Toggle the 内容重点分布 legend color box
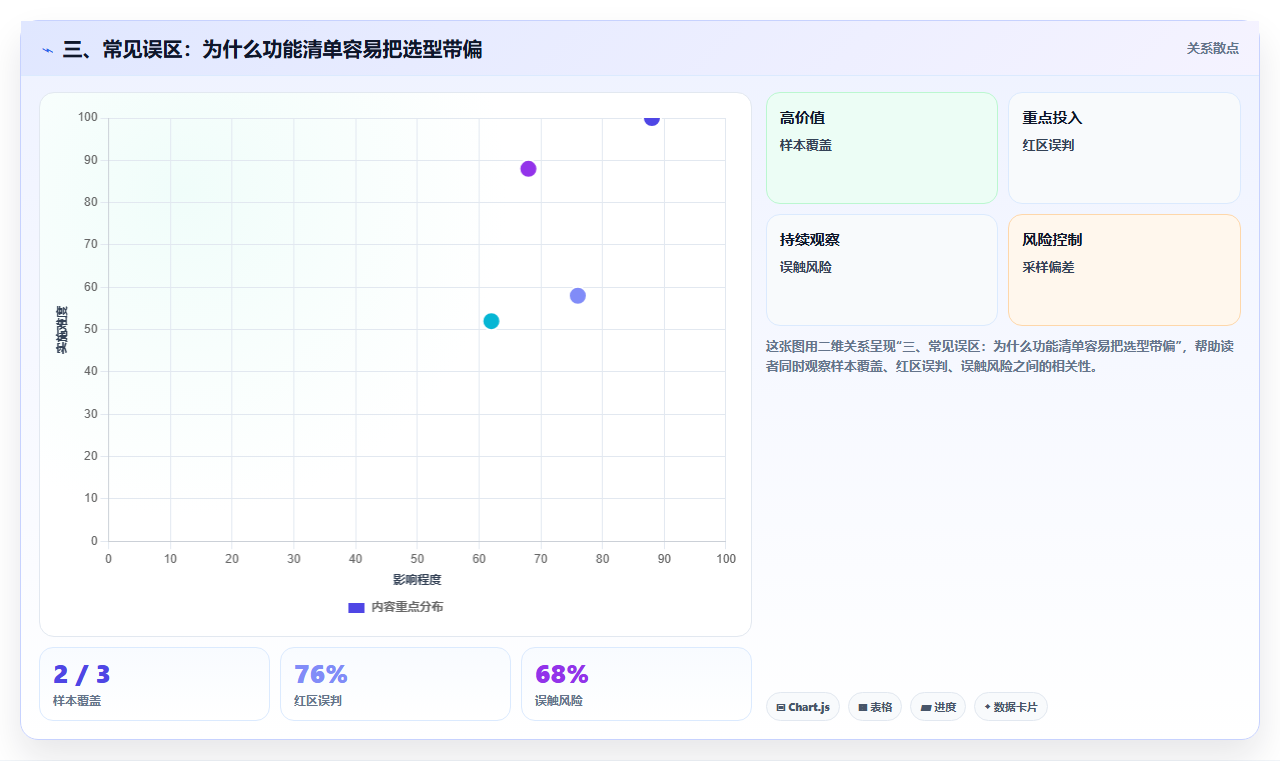The image size is (1280, 761). 356,607
